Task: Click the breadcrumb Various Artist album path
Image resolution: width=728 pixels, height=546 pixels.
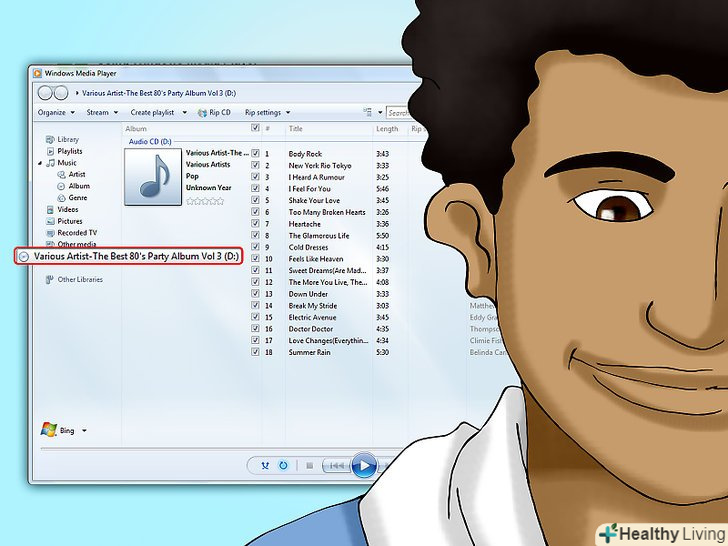Action: point(159,93)
